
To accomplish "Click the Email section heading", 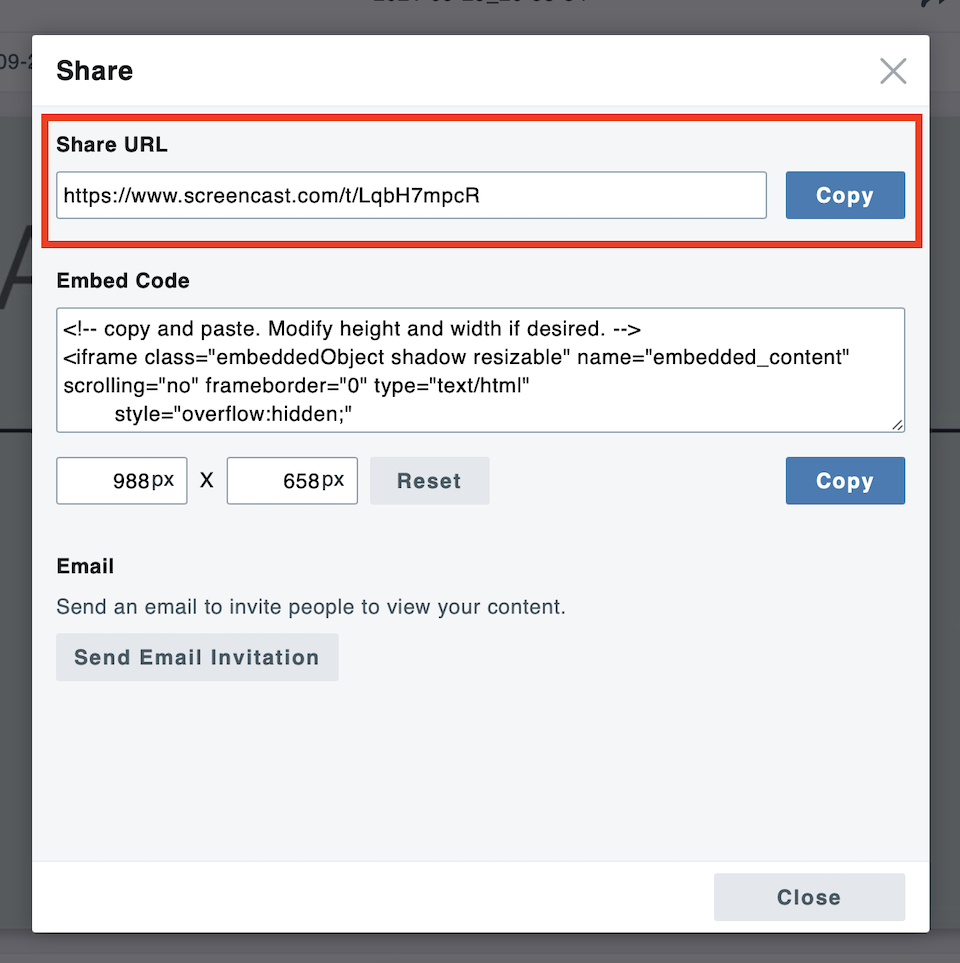I will coord(85,566).
